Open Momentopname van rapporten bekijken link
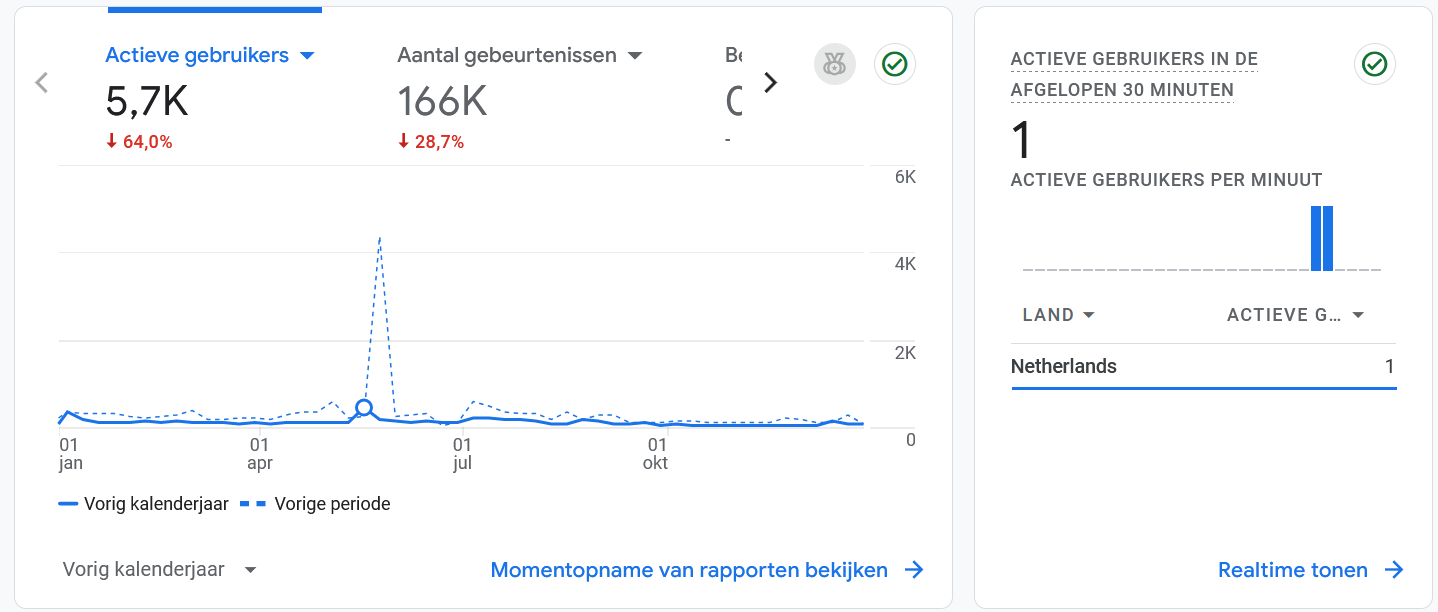1438x612 pixels. point(689,570)
